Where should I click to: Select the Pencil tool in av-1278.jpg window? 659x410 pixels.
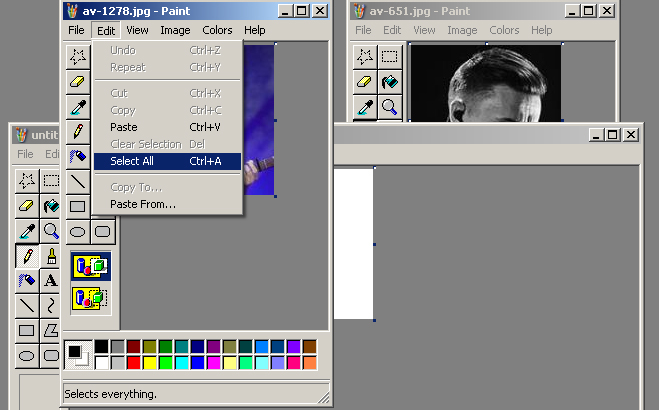click(x=78, y=131)
